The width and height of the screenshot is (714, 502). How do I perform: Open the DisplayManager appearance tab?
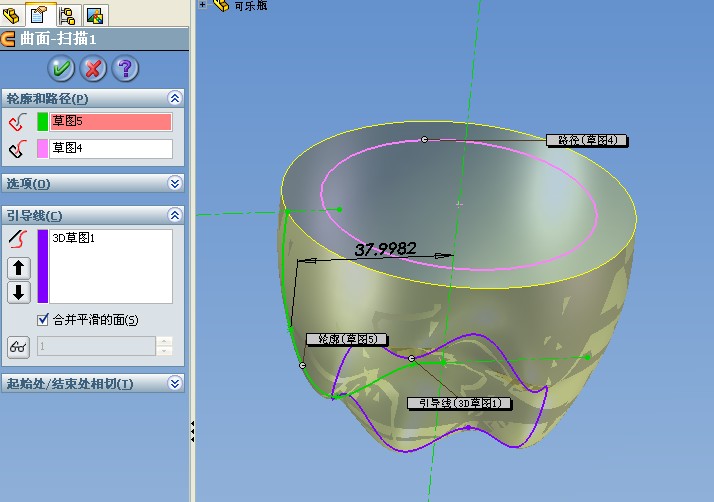(95, 16)
